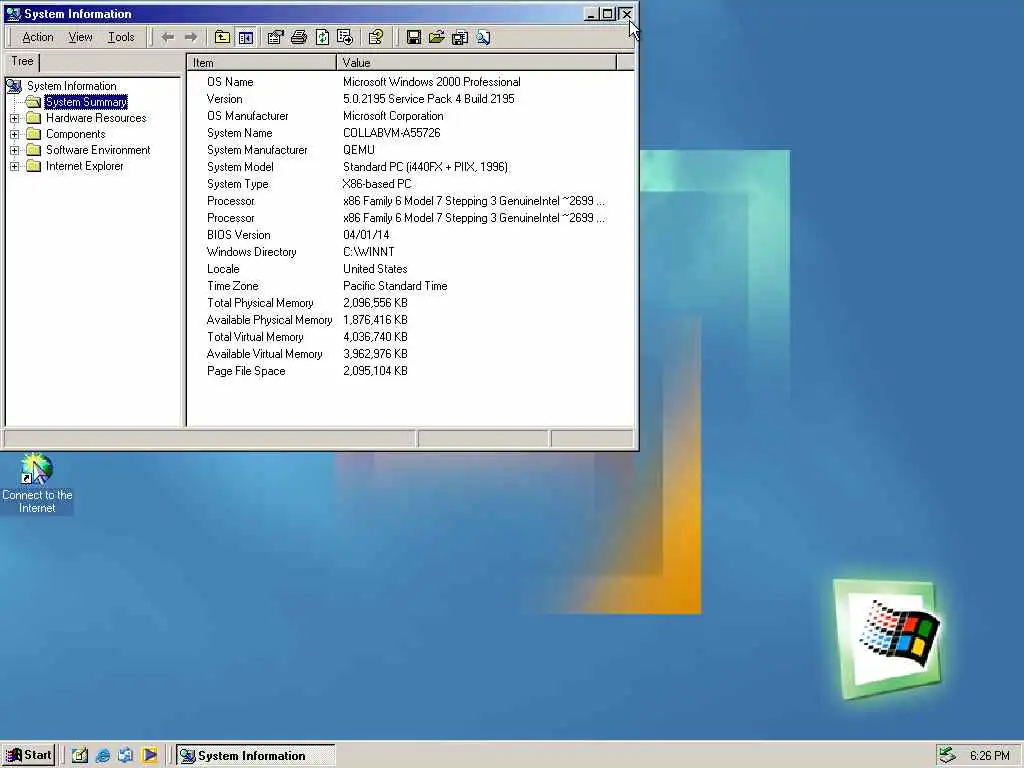1024x768 pixels.
Task: Select Hardware Resources folder in tree
Action: tap(96, 118)
